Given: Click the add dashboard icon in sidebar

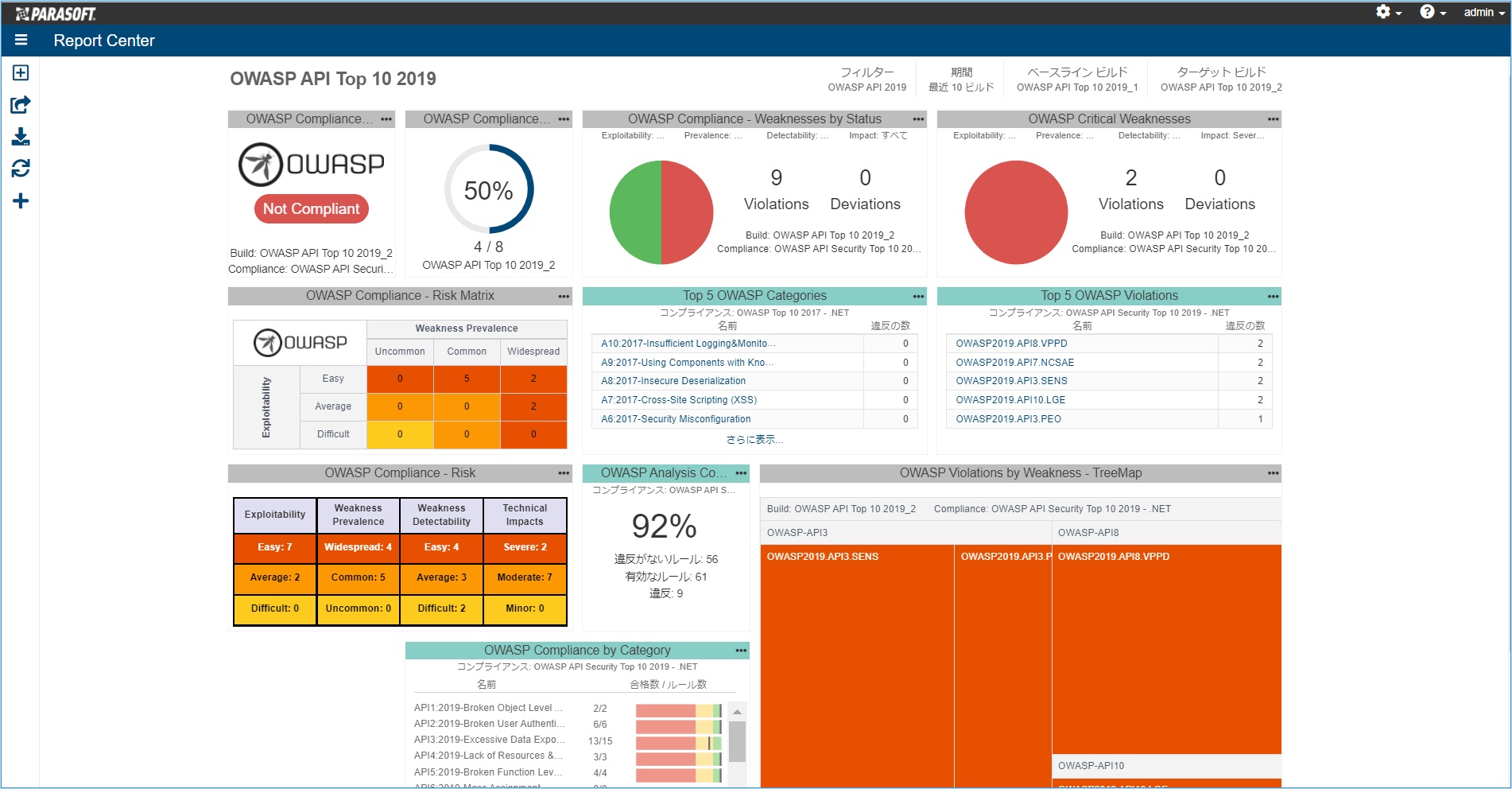Looking at the screenshot, I should pyautogui.click(x=21, y=73).
